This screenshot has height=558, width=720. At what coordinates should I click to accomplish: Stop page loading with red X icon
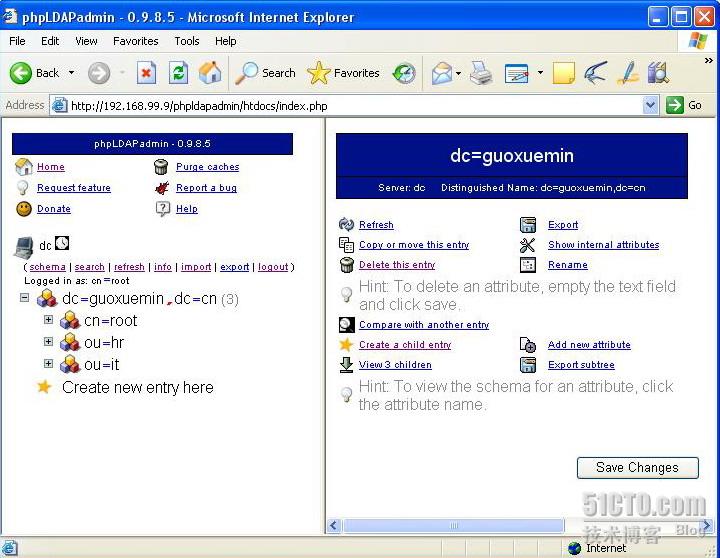(146, 73)
